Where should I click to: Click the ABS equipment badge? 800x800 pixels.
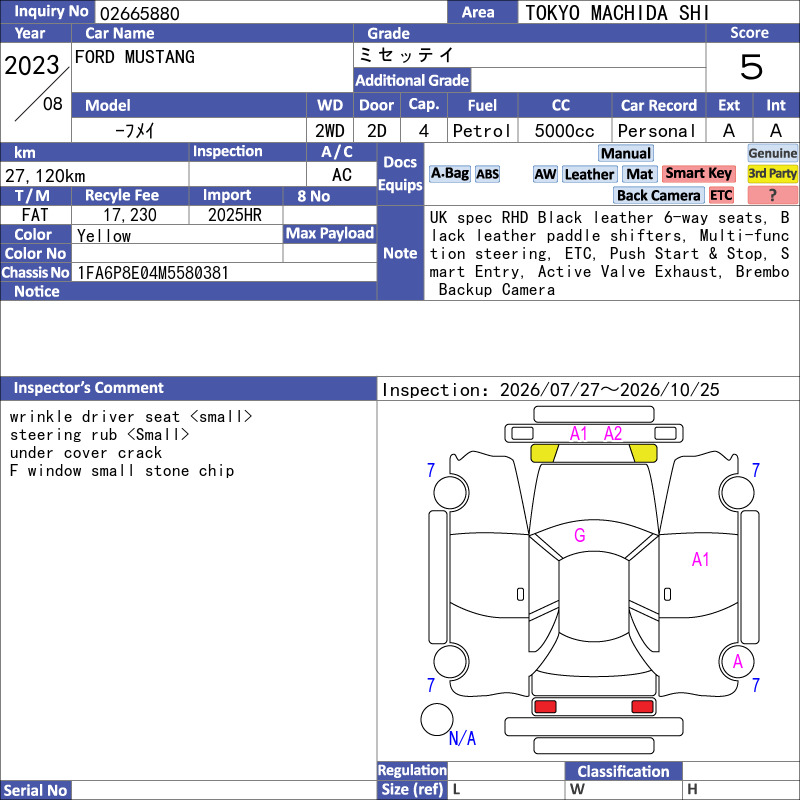487,174
